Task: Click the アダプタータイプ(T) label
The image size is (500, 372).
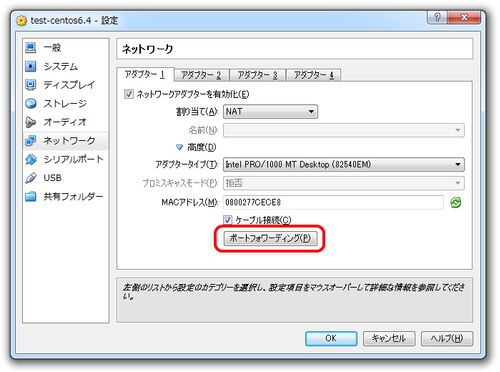Action: (x=187, y=164)
